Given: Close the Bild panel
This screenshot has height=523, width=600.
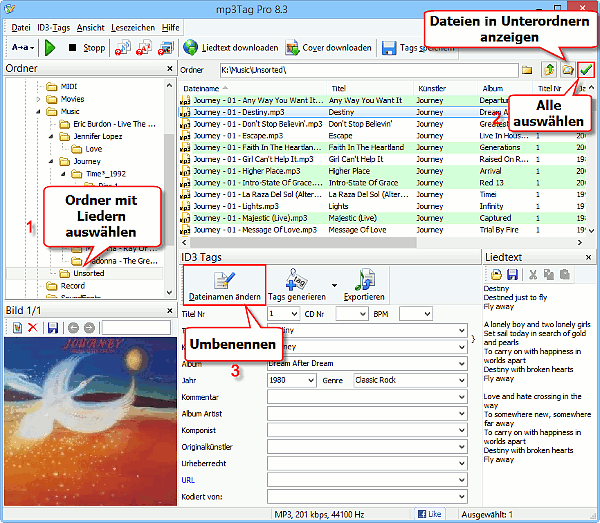Looking at the screenshot, I should click(170, 311).
